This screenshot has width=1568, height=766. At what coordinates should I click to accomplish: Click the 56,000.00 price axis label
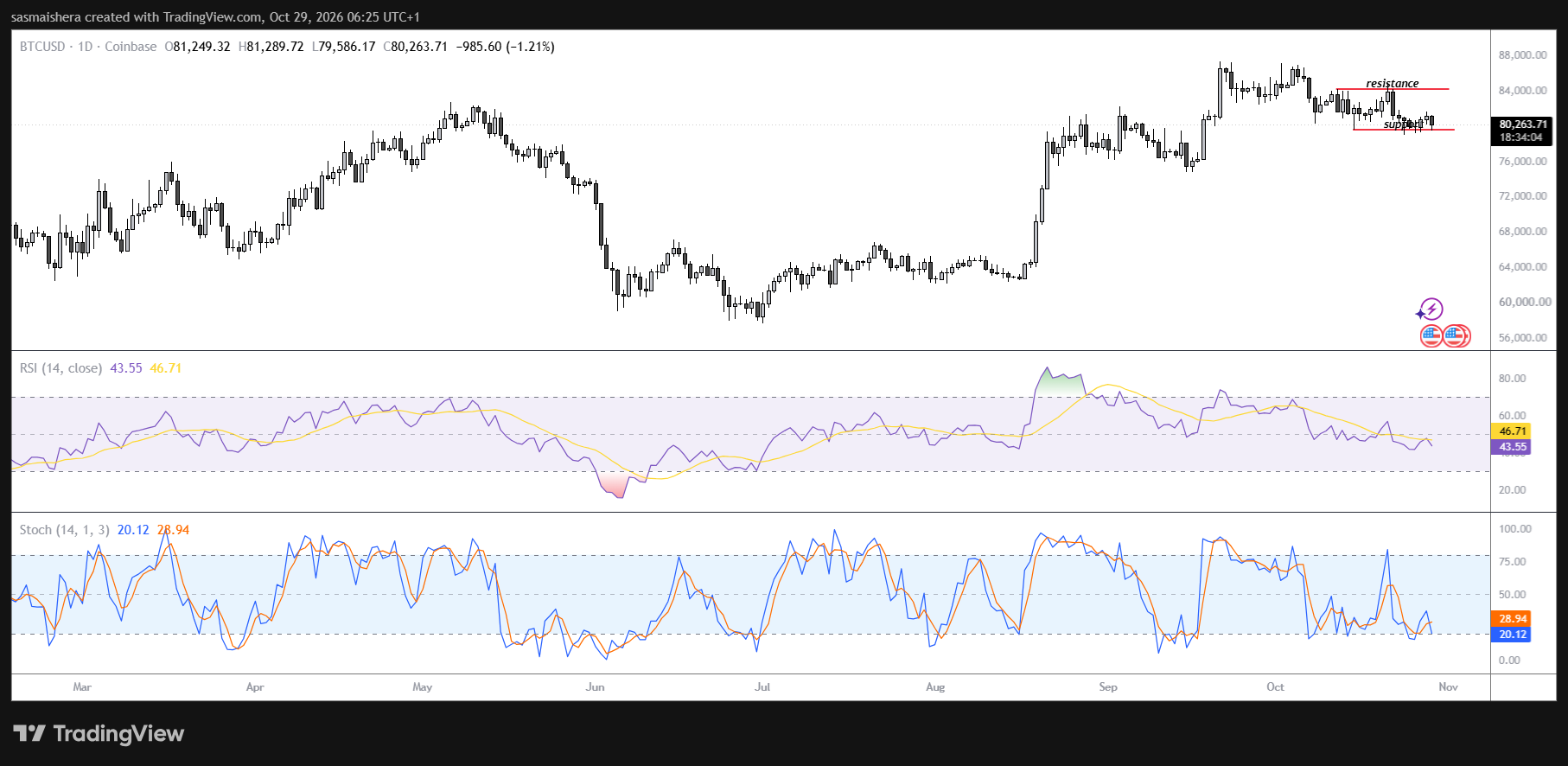[1523, 338]
